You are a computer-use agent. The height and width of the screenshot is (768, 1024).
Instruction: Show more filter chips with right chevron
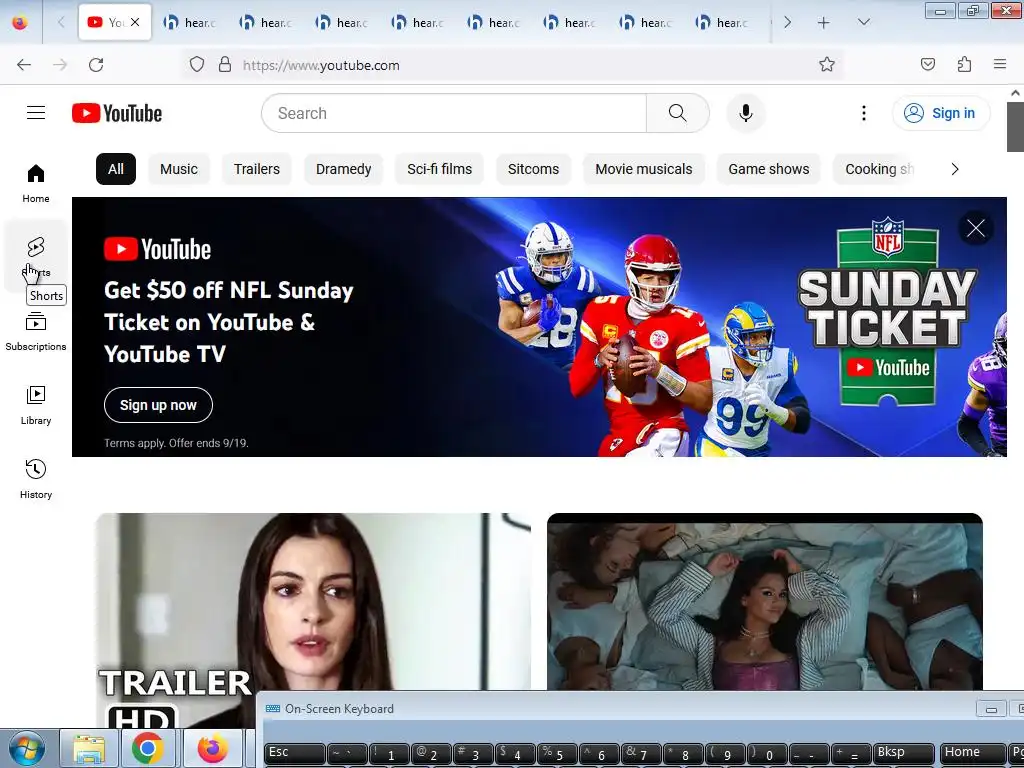(x=954, y=169)
